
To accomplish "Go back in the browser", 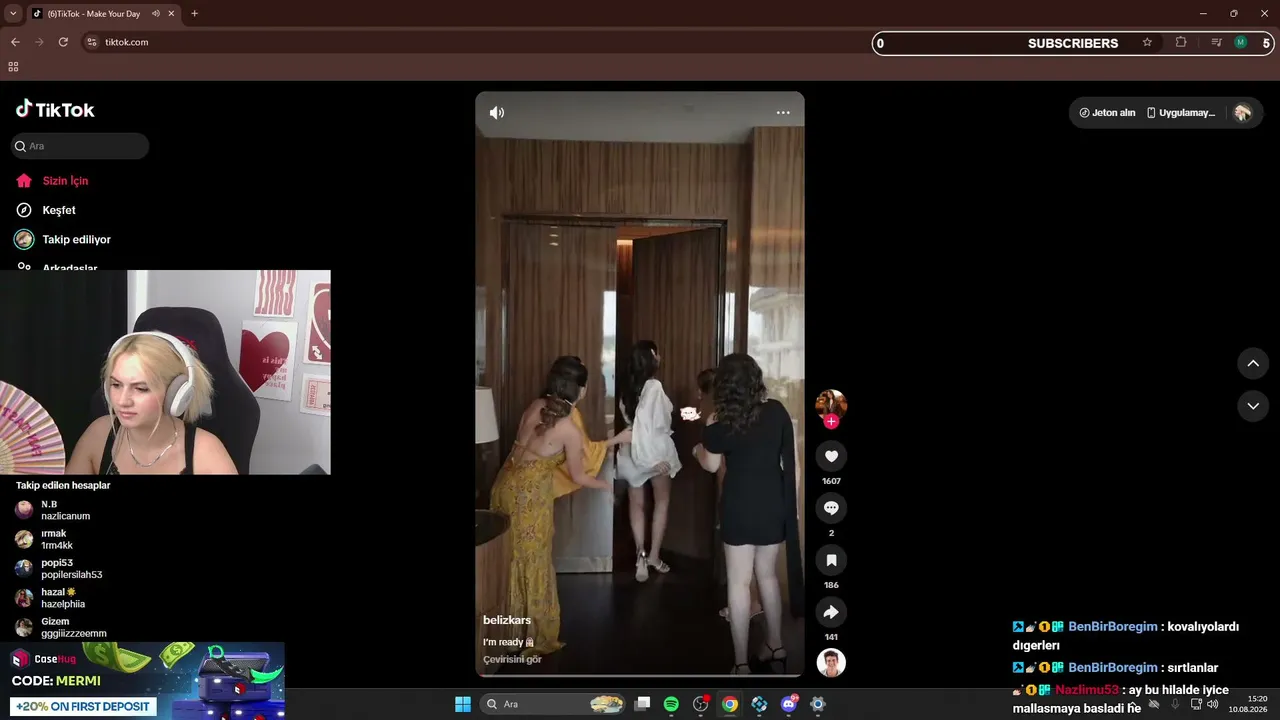I will 15,42.
